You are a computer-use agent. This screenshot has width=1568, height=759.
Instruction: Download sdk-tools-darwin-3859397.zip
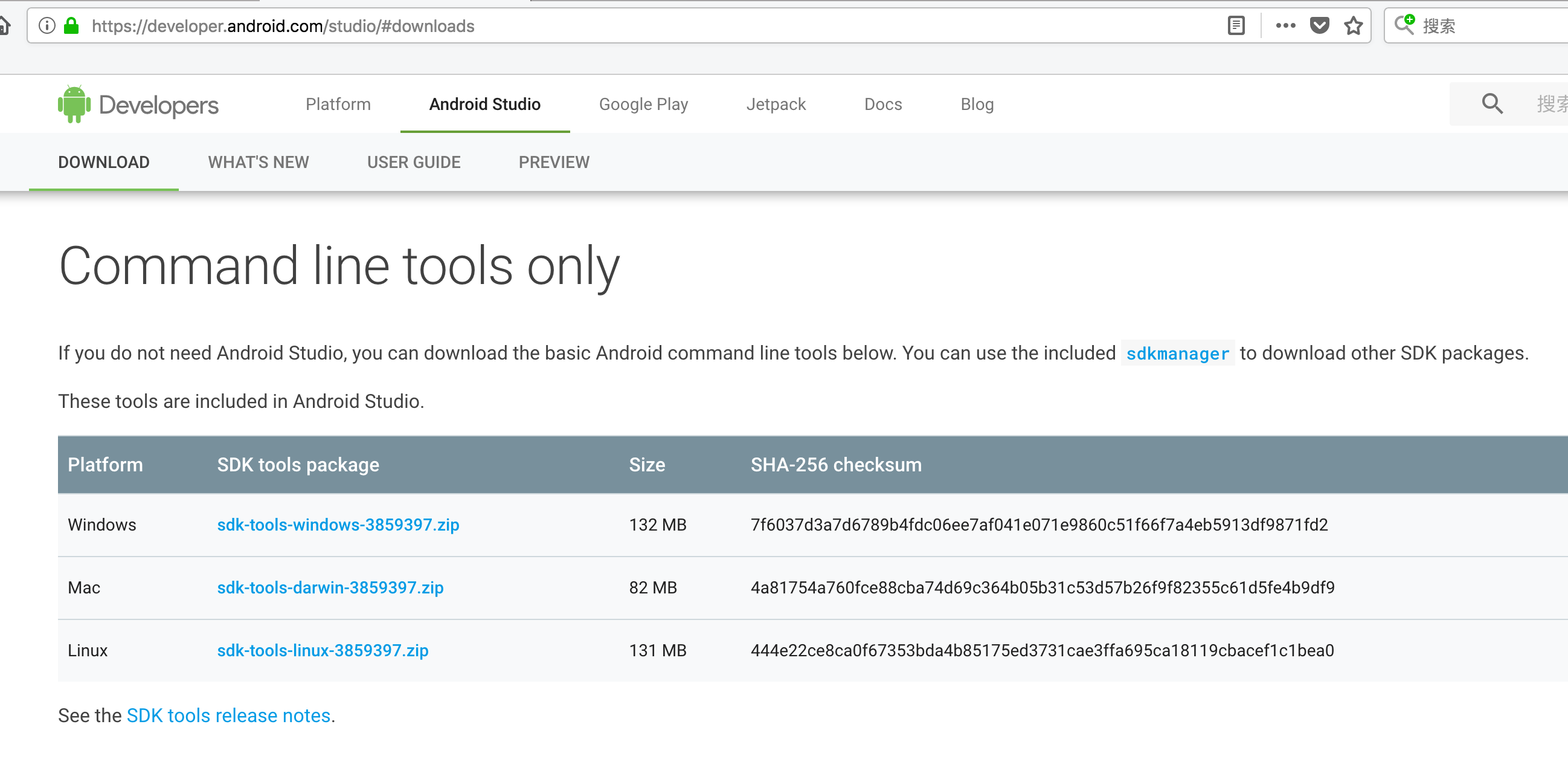[x=330, y=587]
